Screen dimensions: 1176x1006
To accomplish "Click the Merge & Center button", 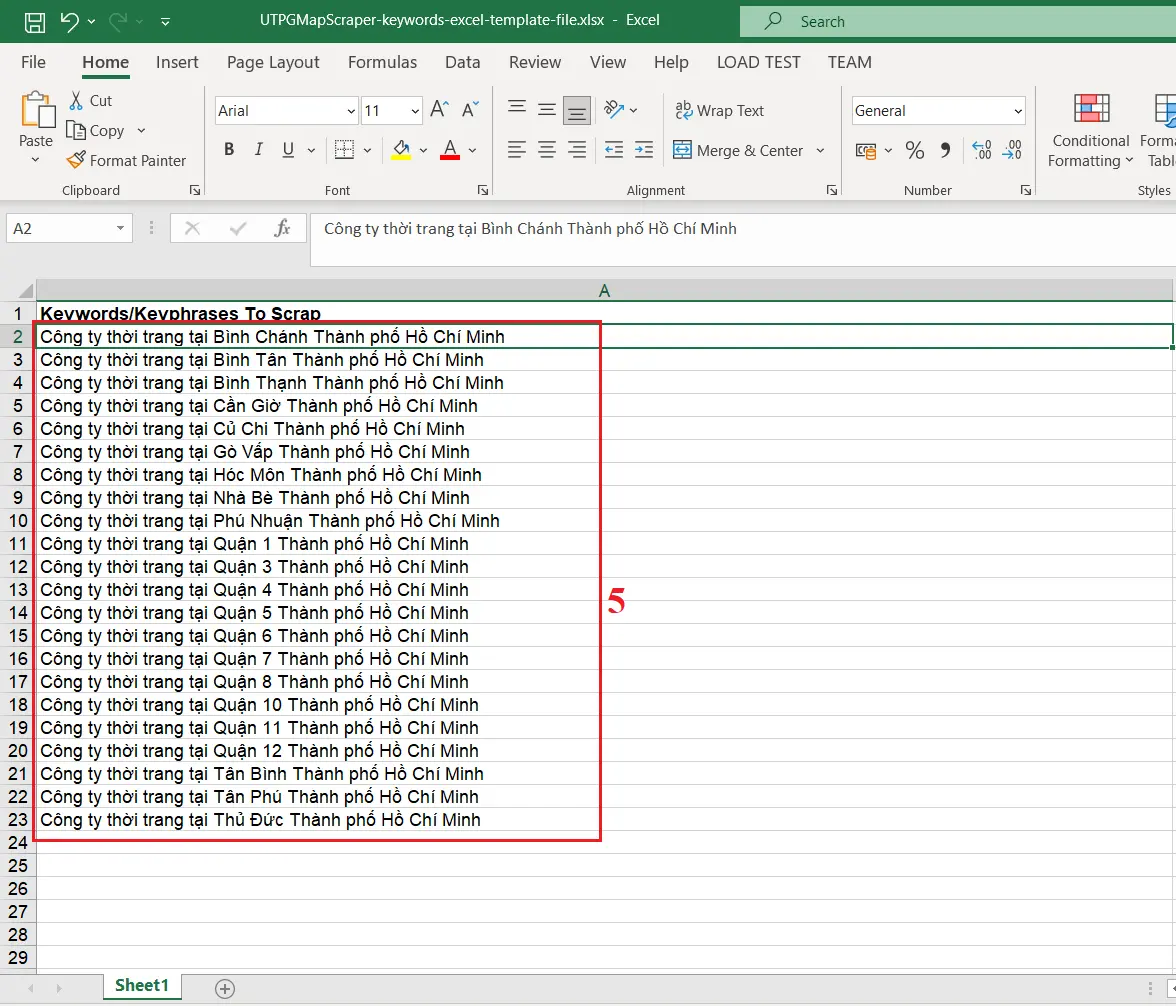I will [739, 150].
